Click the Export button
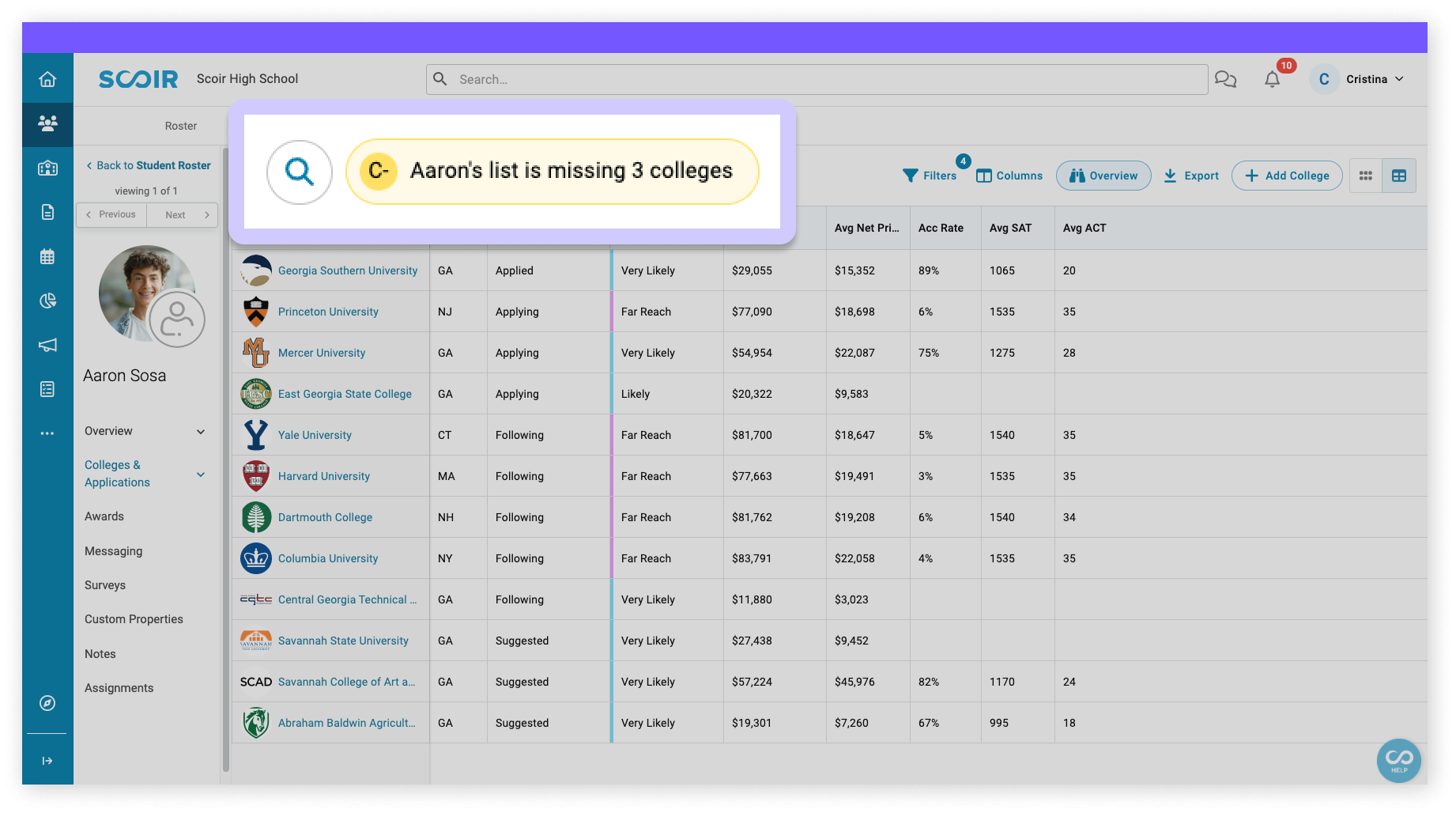The width and height of the screenshot is (1456, 813). (1191, 176)
